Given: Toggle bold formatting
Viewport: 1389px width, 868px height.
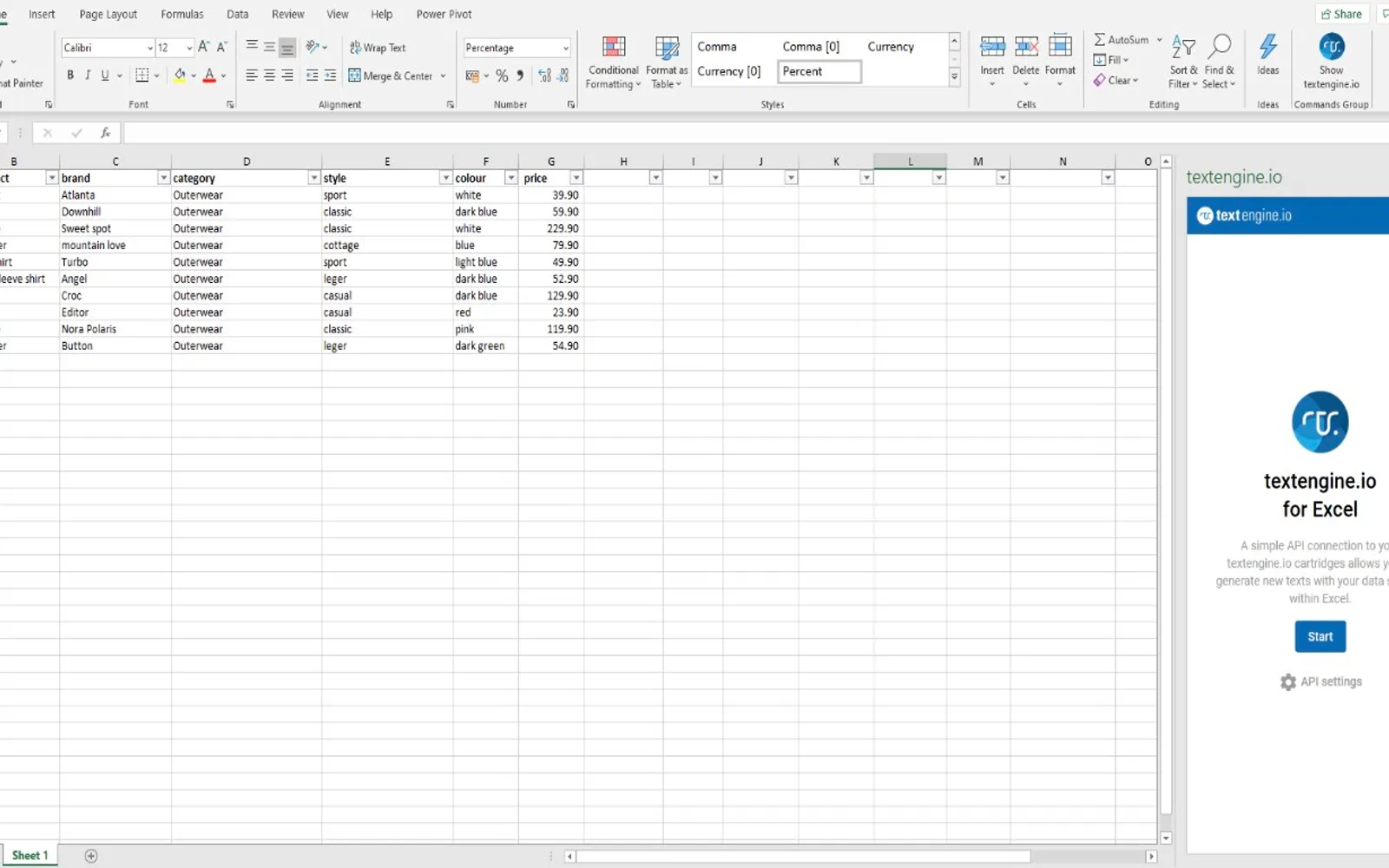Looking at the screenshot, I should (70, 76).
